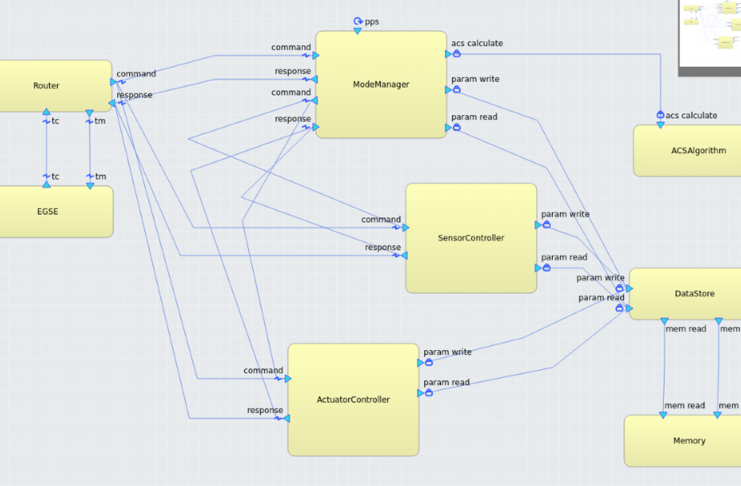The width and height of the screenshot is (741, 486).
Task: Select ActuatorController's param write port
Action: coord(428,362)
